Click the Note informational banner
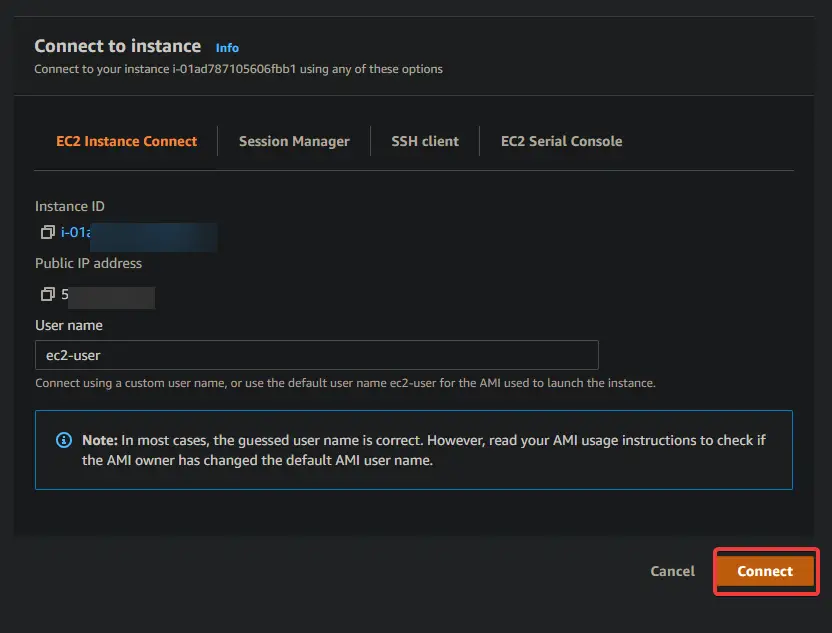Screen dimensions: 832x633 click(414, 449)
